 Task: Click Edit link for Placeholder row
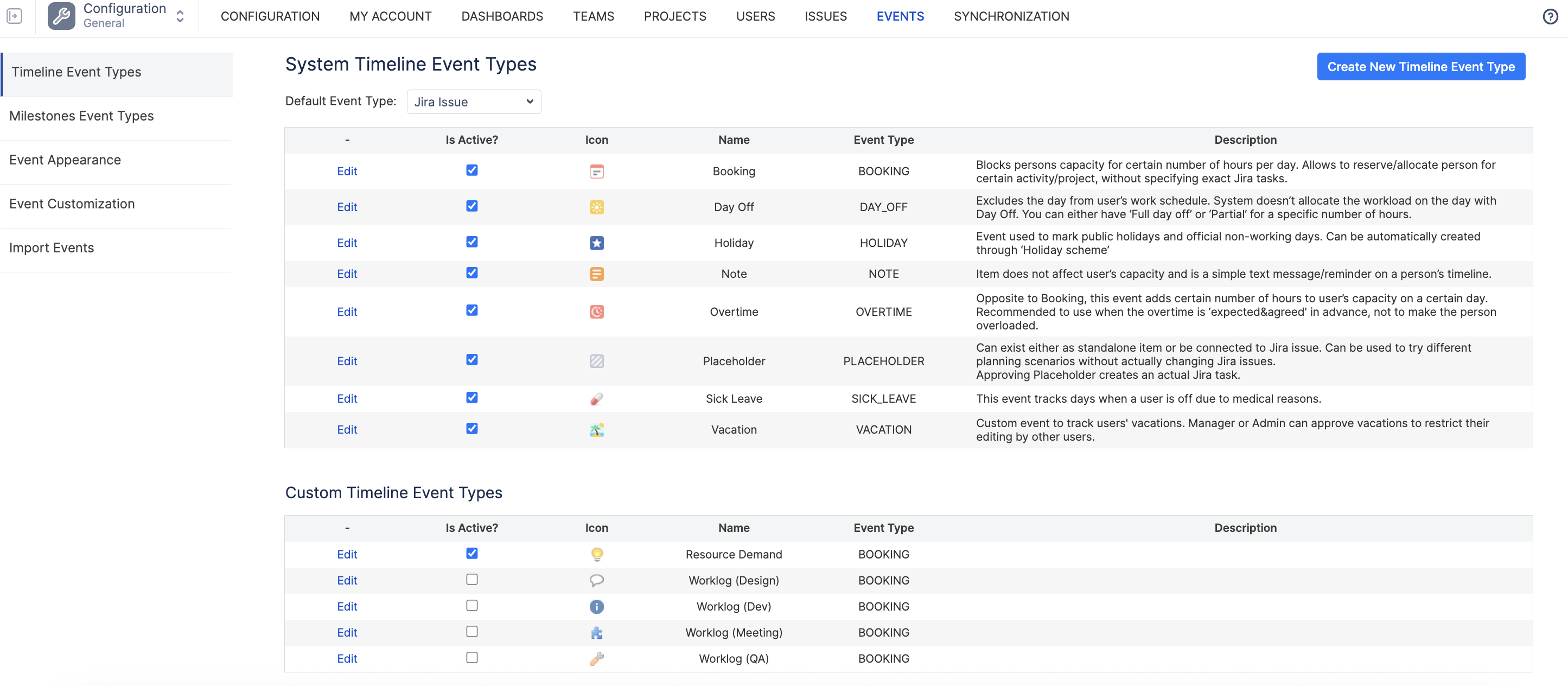[x=347, y=361]
